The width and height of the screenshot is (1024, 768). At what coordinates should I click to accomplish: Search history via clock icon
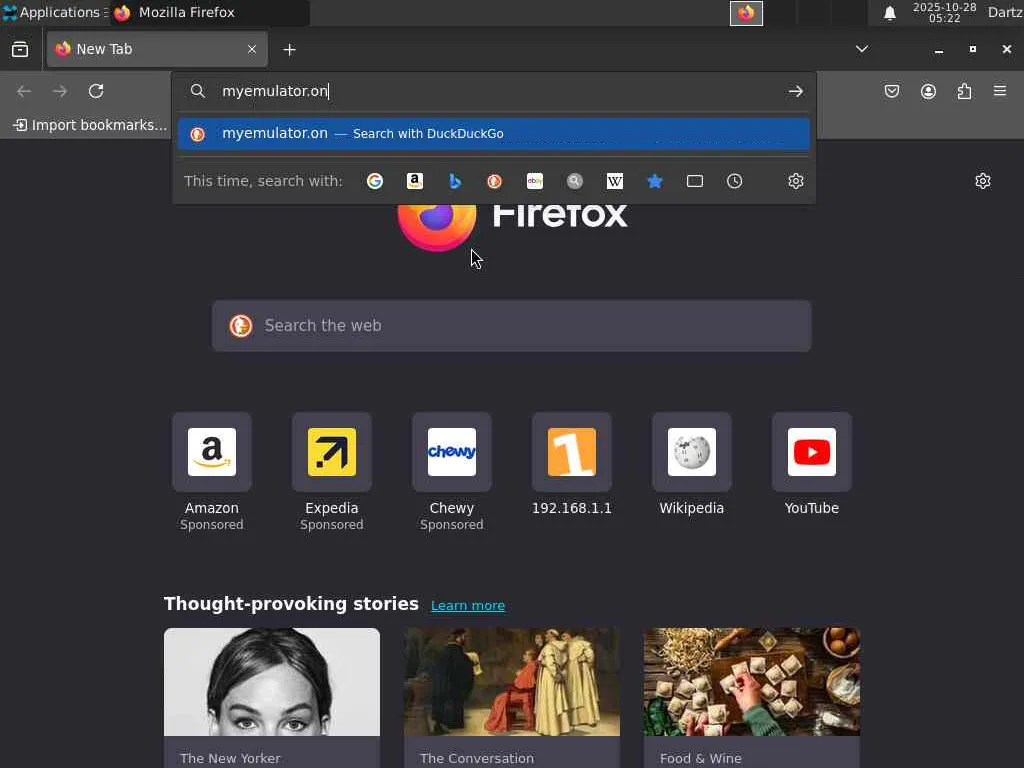point(735,181)
